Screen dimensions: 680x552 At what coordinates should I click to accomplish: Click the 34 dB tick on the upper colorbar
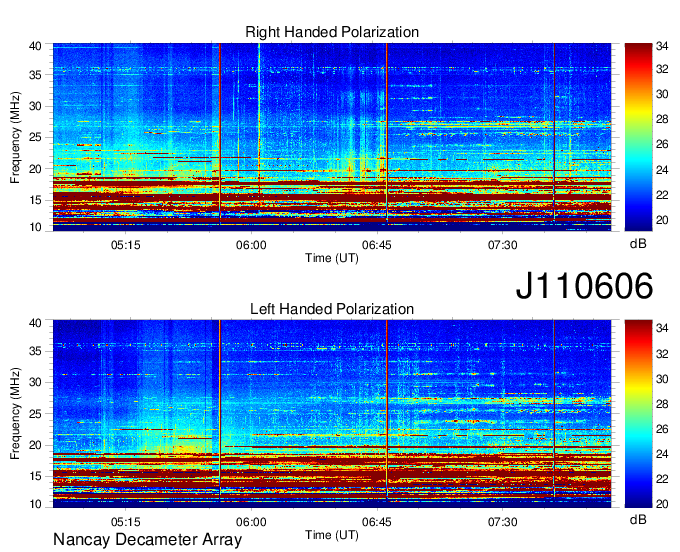pyautogui.click(x=662, y=46)
